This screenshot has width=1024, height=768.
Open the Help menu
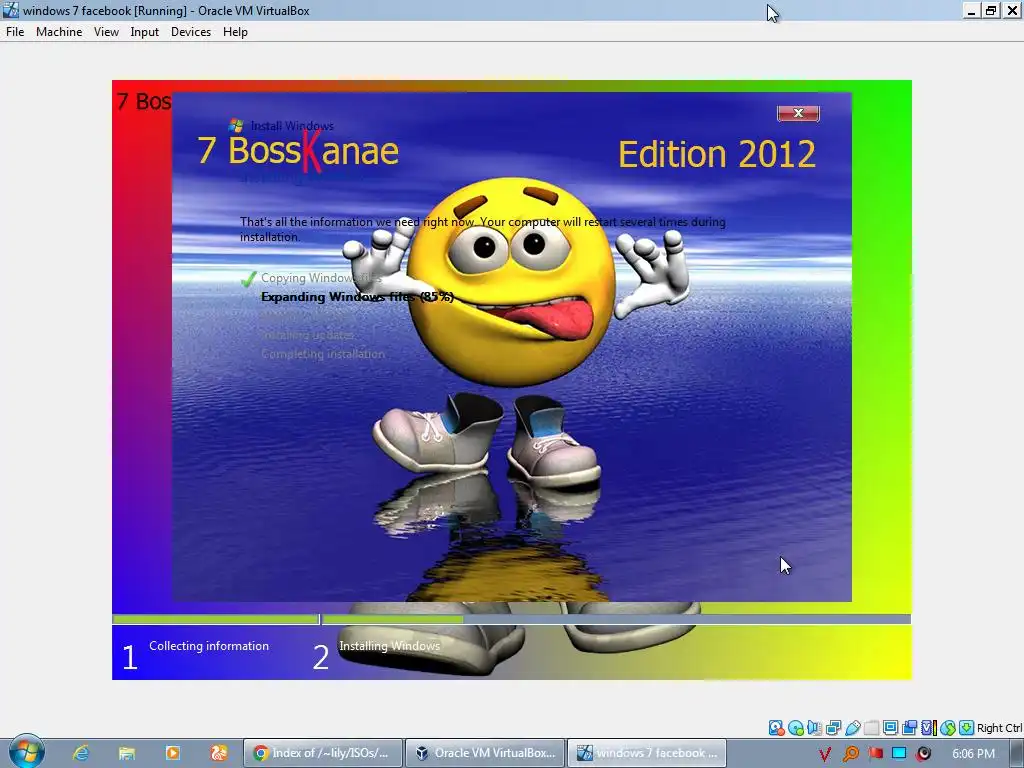click(x=235, y=32)
